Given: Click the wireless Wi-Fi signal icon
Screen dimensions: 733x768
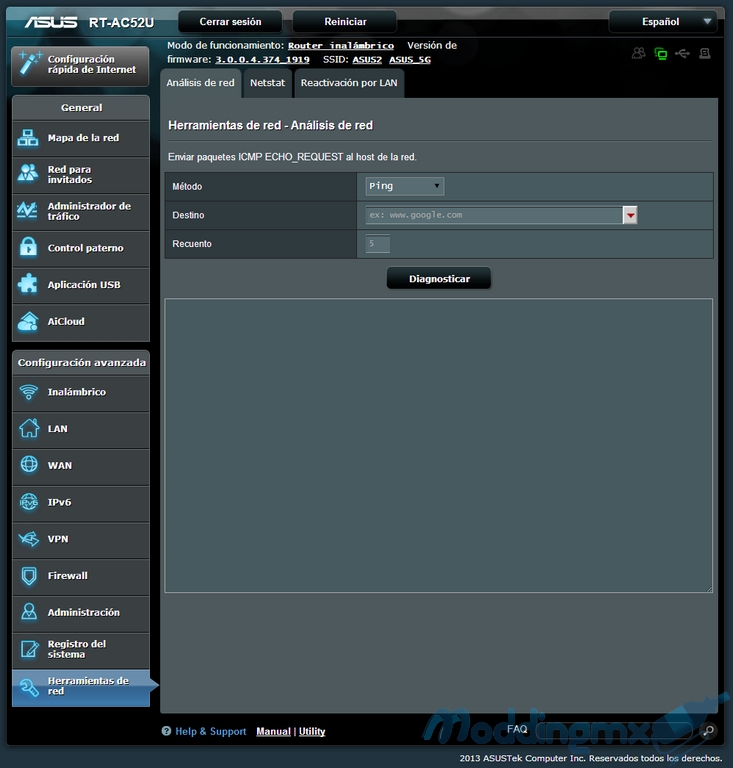Looking at the screenshot, I should [x=28, y=392].
